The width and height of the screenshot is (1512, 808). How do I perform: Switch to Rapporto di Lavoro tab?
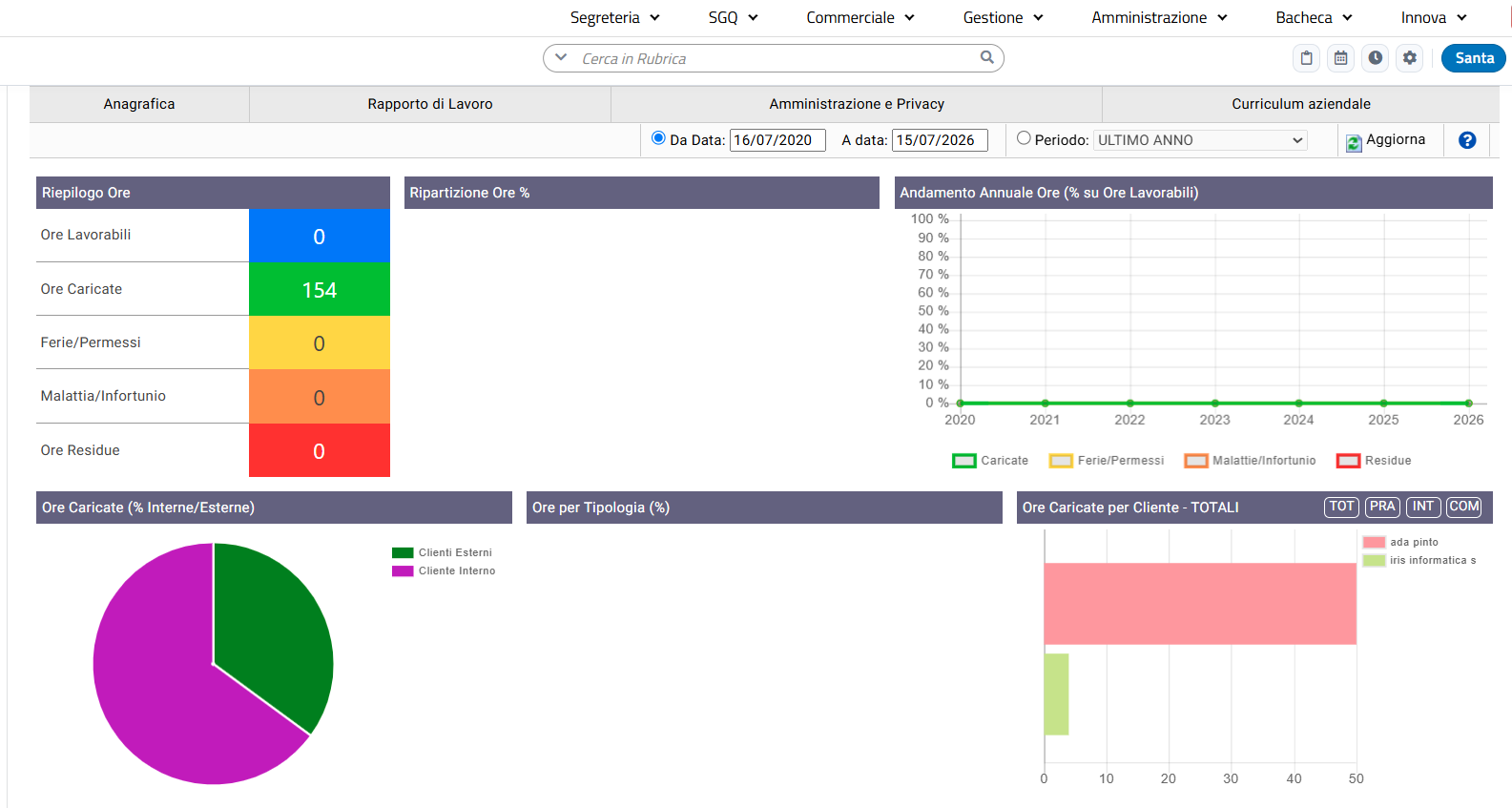pyautogui.click(x=430, y=104)
